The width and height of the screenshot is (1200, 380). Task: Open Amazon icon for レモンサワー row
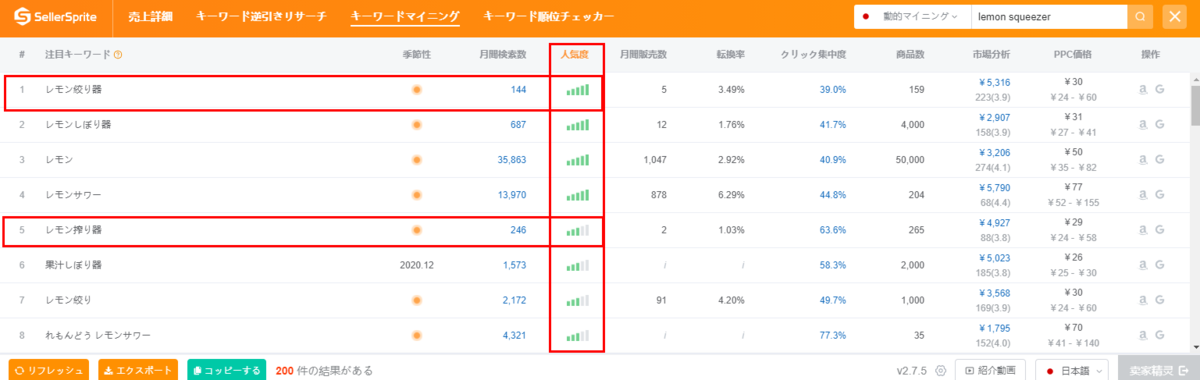click(1143, 194)
